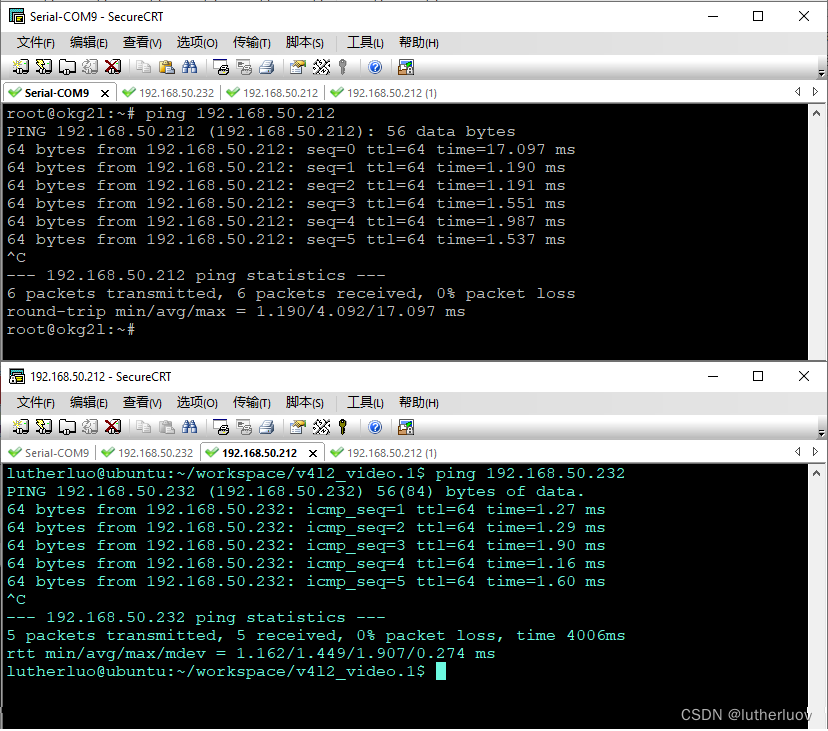The image size is (828, 731).
Task: Close the active Serial-COM9 tab
Action: (x=105, y=93)
